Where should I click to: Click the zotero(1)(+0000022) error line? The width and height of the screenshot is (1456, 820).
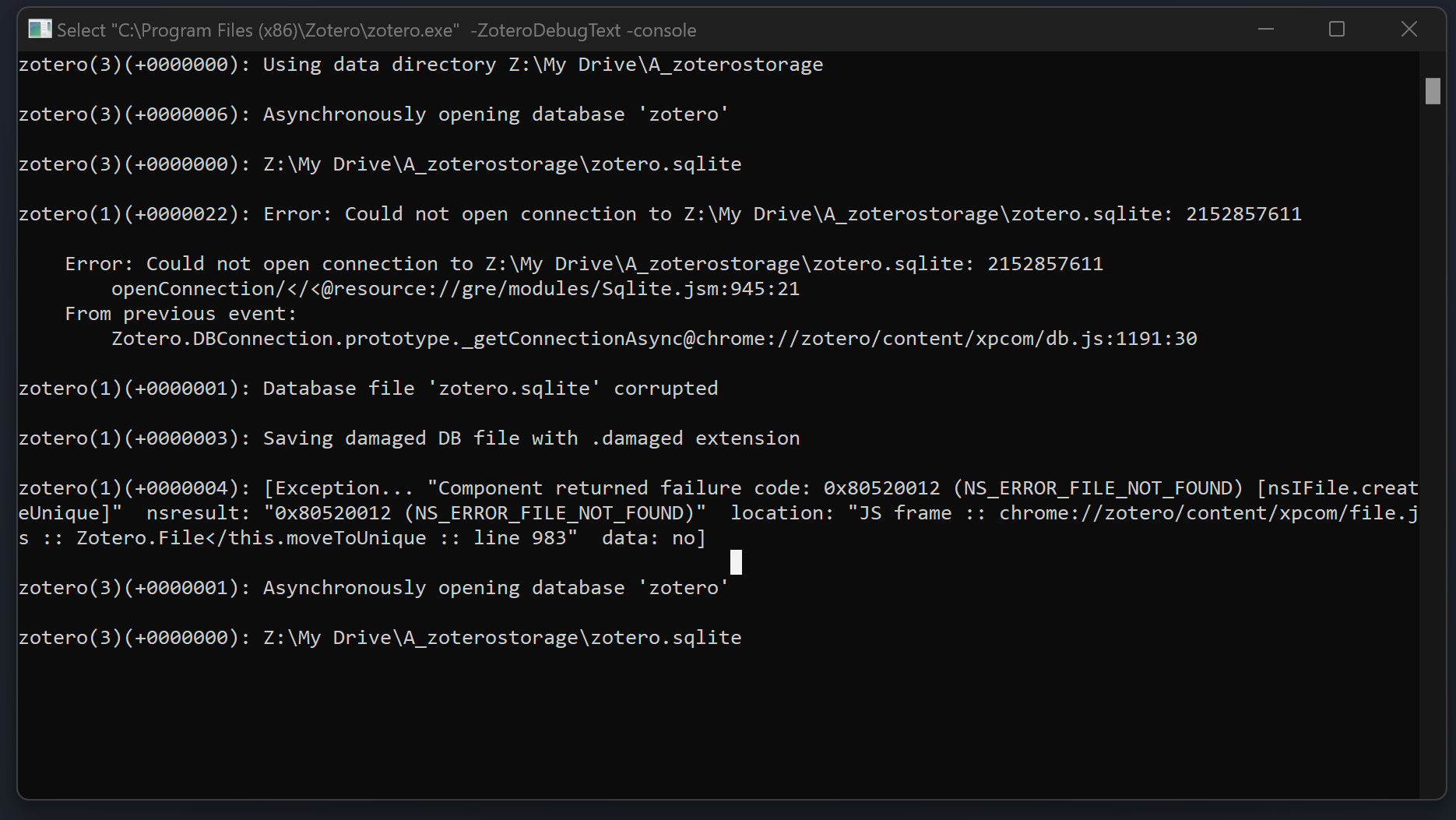pos(659,214)
